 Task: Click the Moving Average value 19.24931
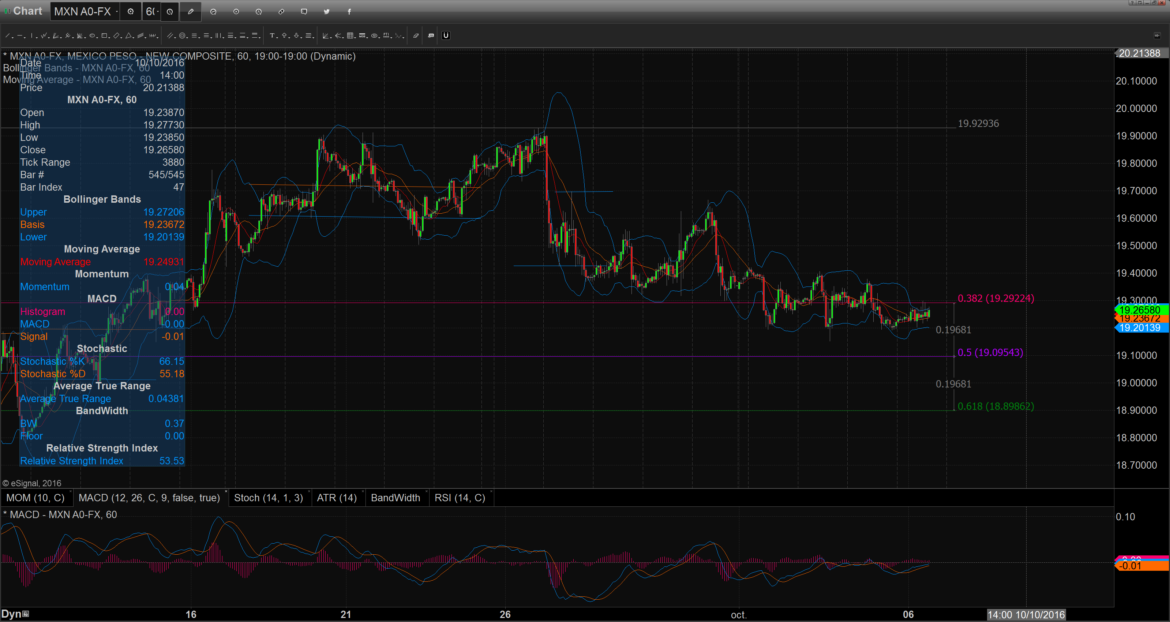click(163, 262)
